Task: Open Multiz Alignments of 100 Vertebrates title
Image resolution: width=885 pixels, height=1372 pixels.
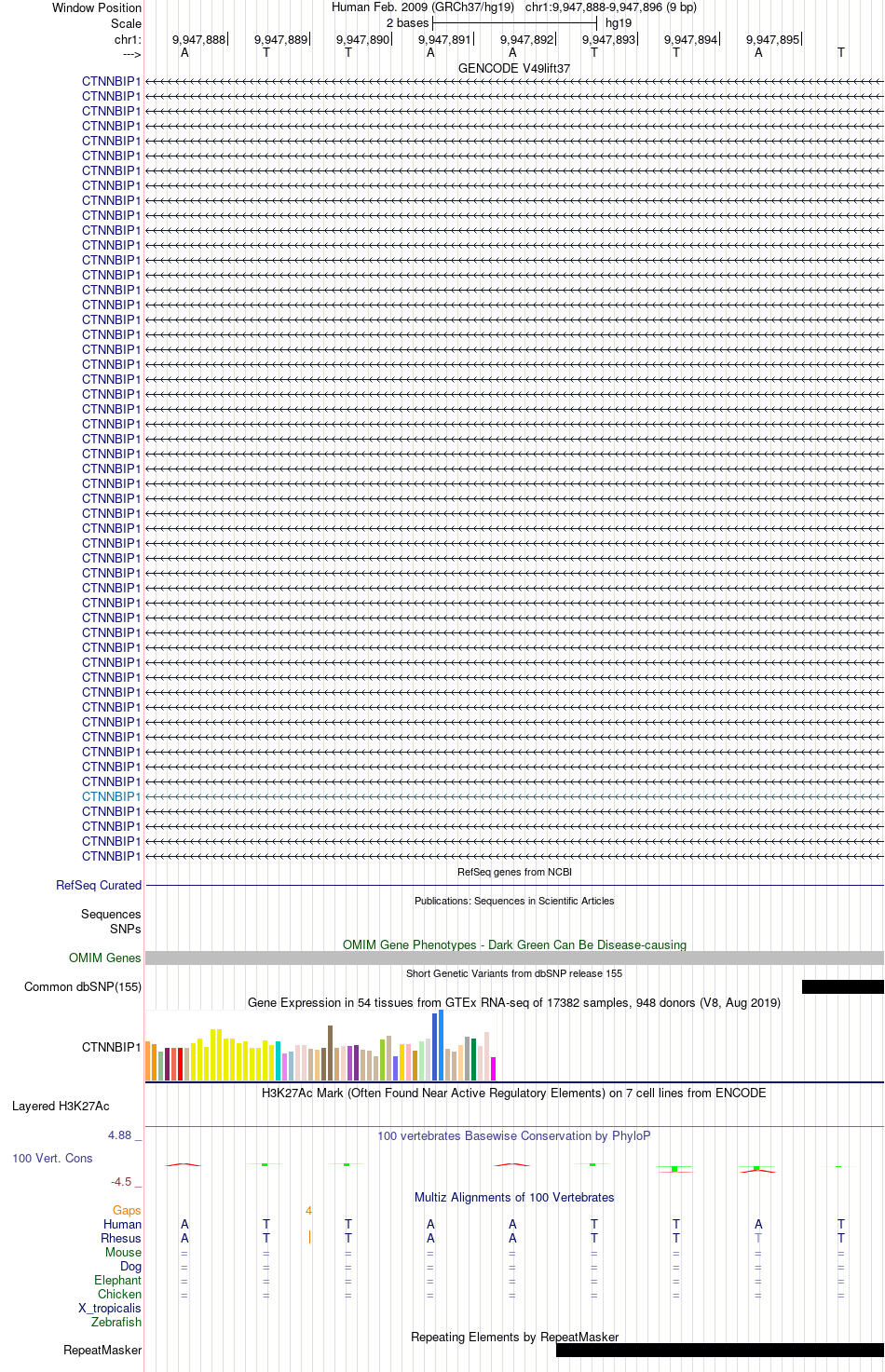Action: tap(514, 1197)
